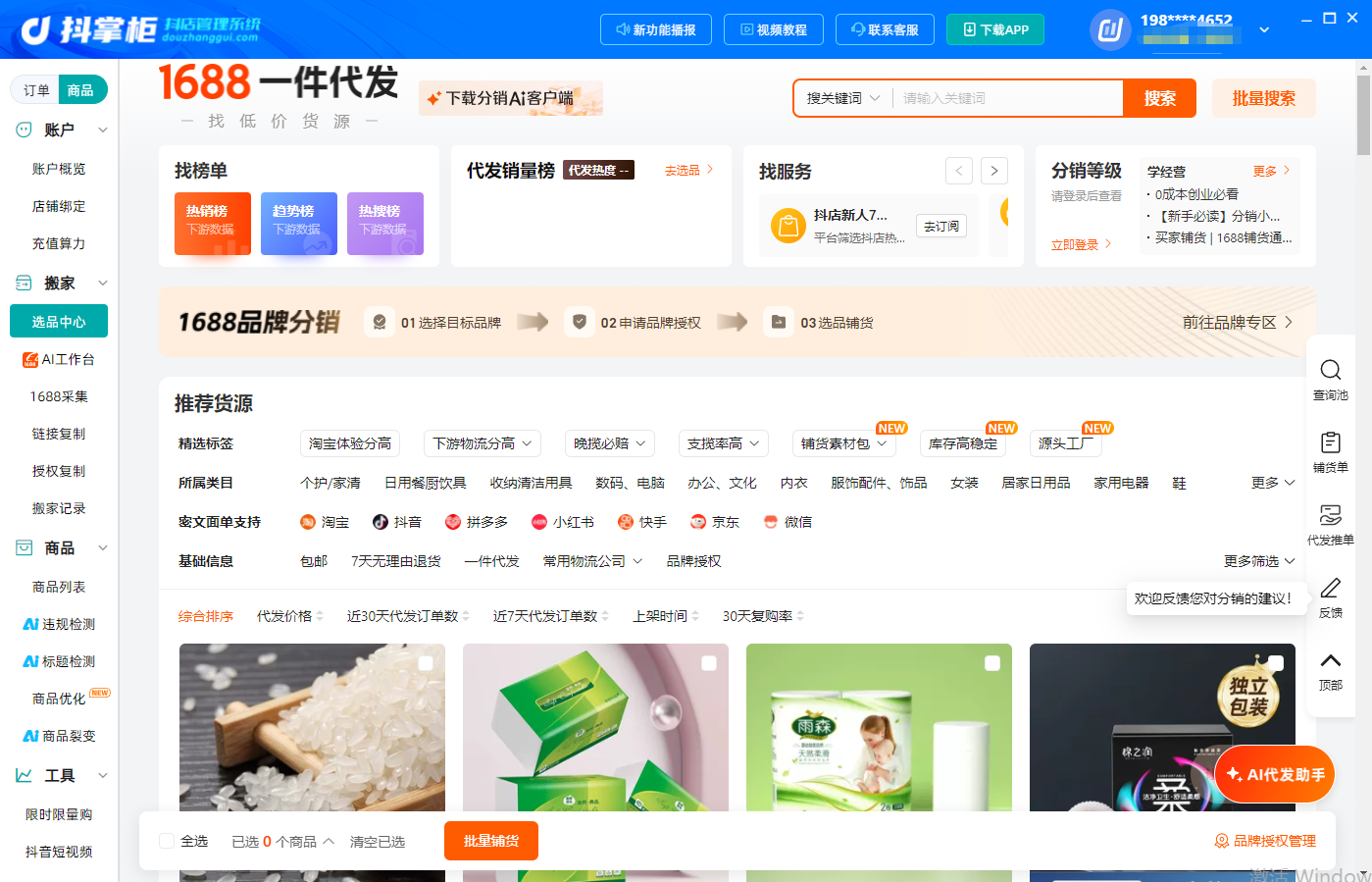Open the 铺货单 listing sheet icon
The image size is (1372, 882).
(1331, 442)
